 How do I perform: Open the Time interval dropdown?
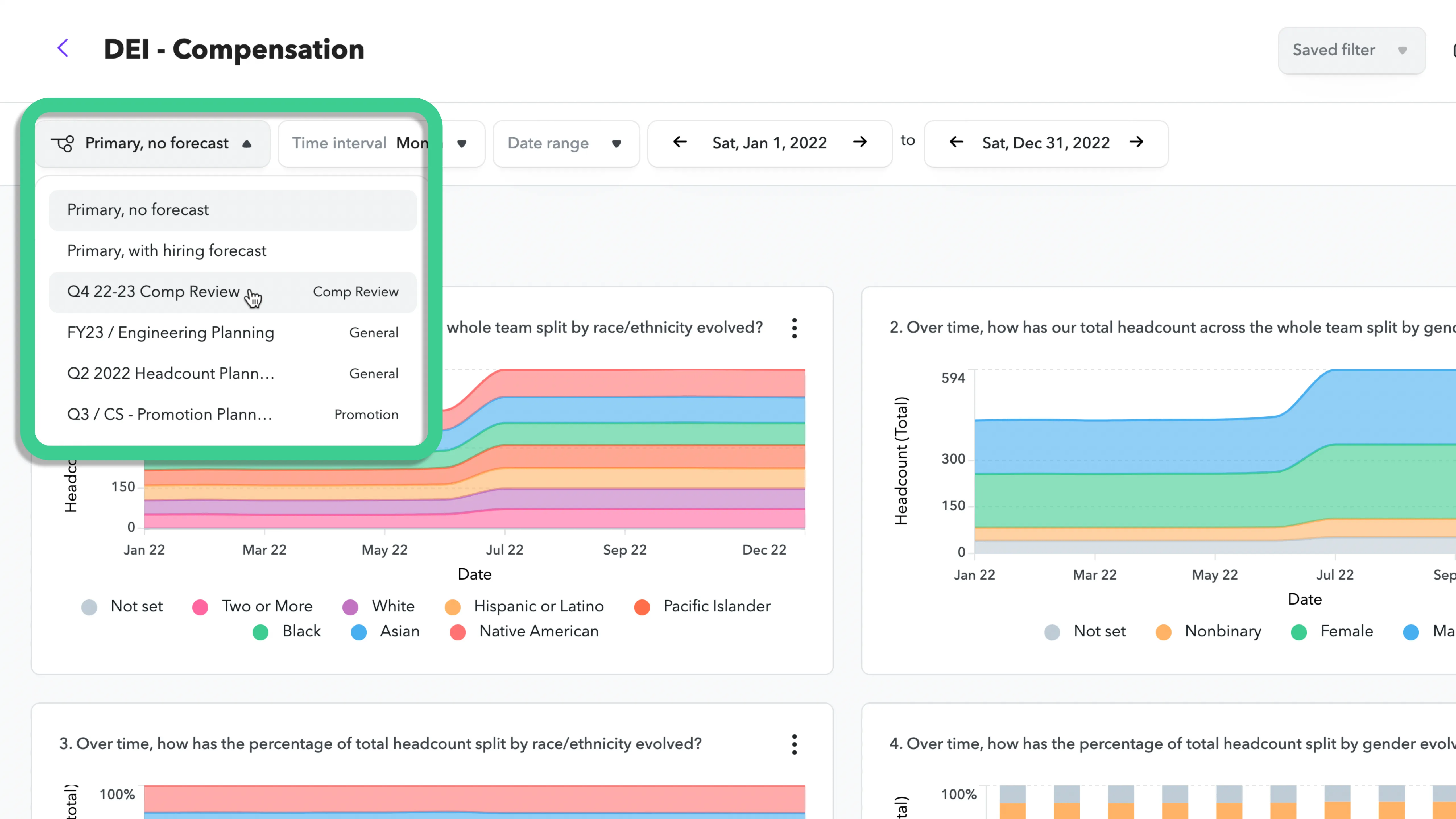tap(382, 144)
